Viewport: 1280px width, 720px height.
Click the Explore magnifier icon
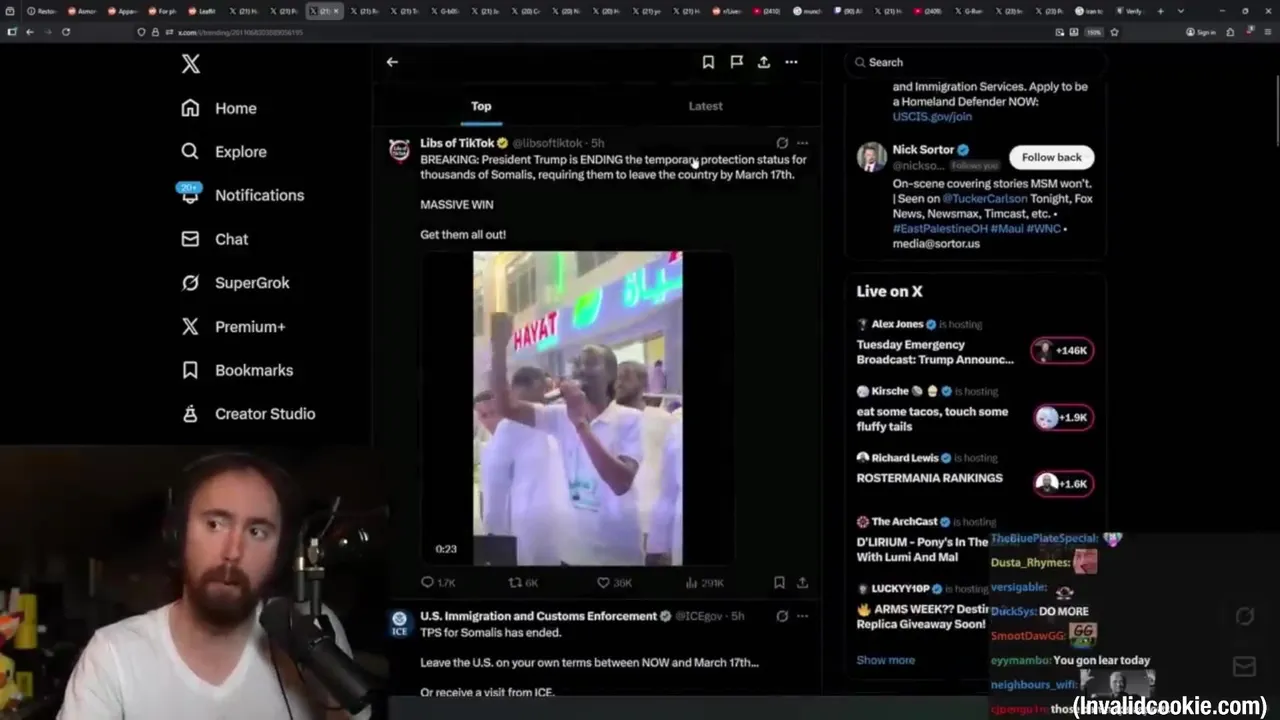pos(190,152)
